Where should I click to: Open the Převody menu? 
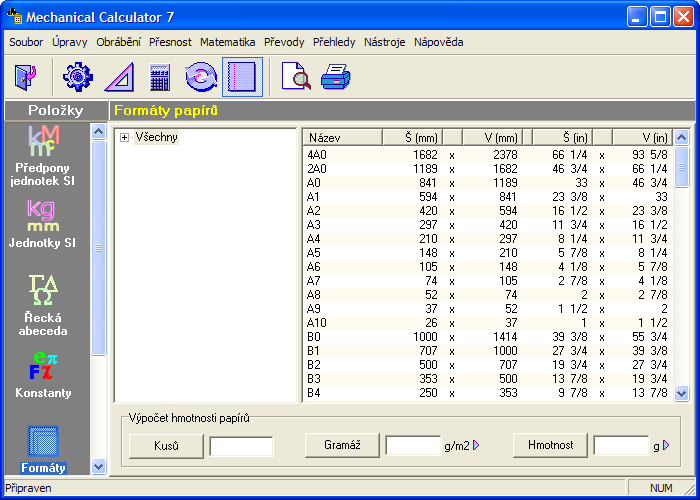[284, 42]
